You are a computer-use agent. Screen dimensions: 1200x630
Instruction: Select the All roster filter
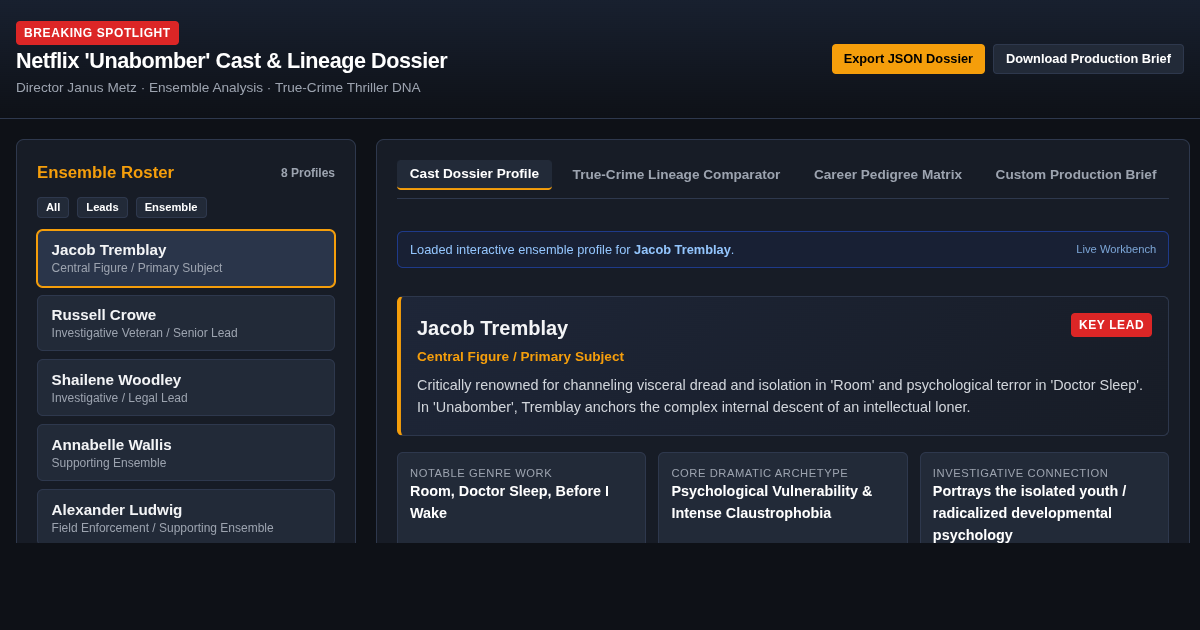pos(53,207)
